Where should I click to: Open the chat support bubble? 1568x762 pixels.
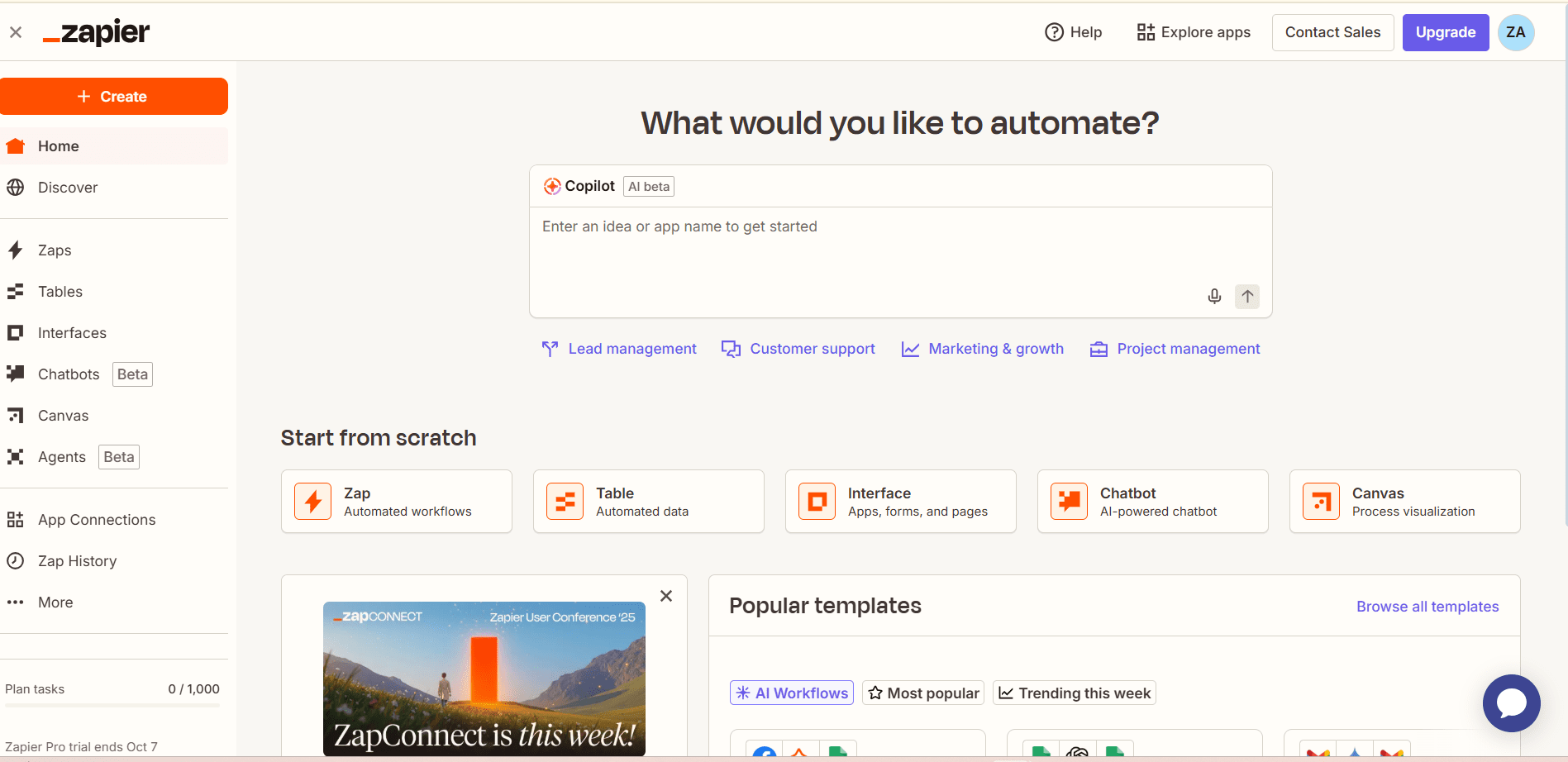point(1512,703)
